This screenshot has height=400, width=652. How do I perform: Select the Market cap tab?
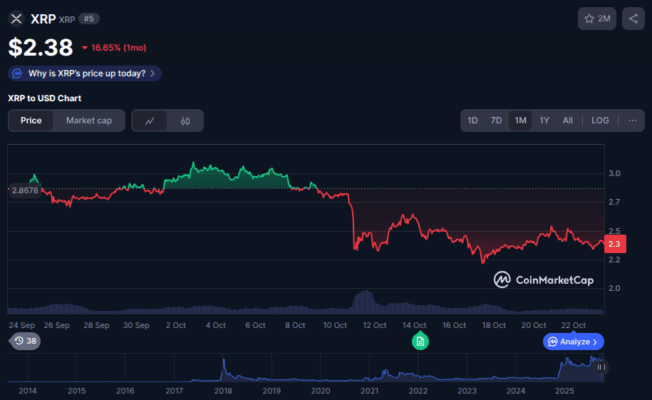pos(89,121)
